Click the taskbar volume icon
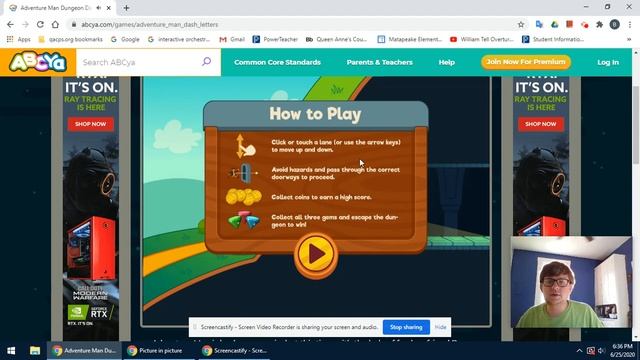 tap(601, 351)
